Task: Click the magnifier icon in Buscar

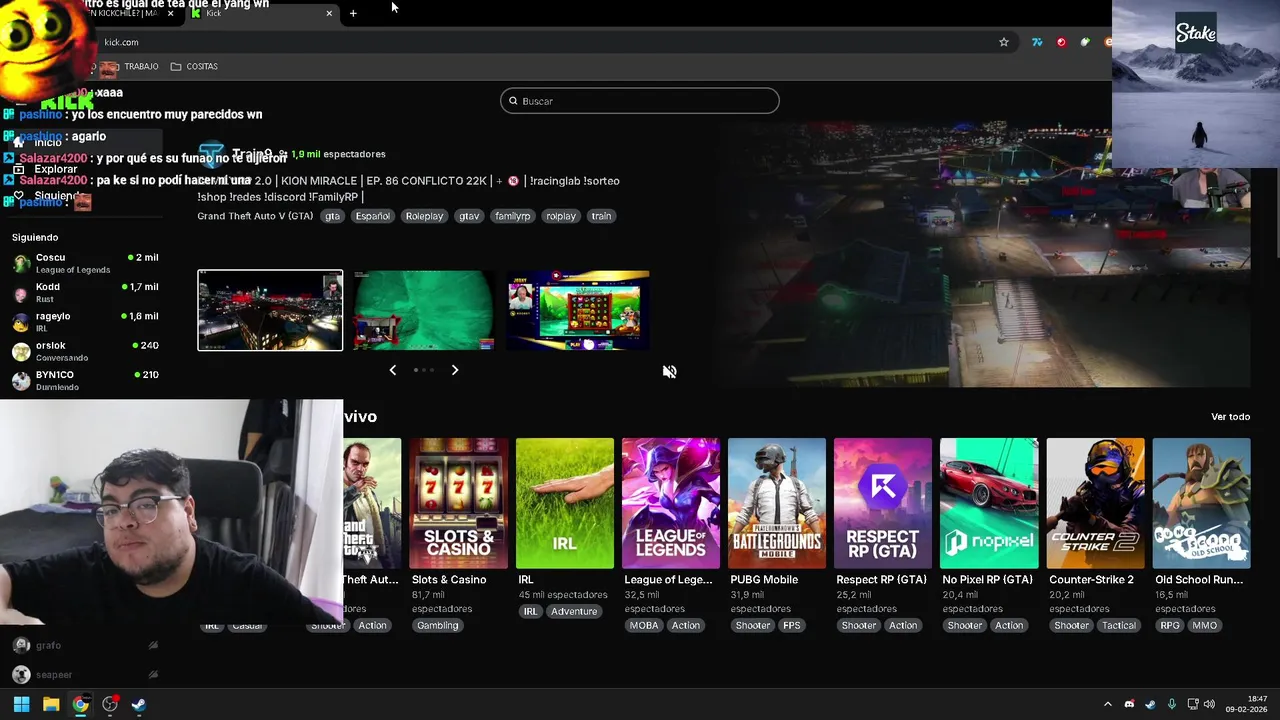Action: 513,101
